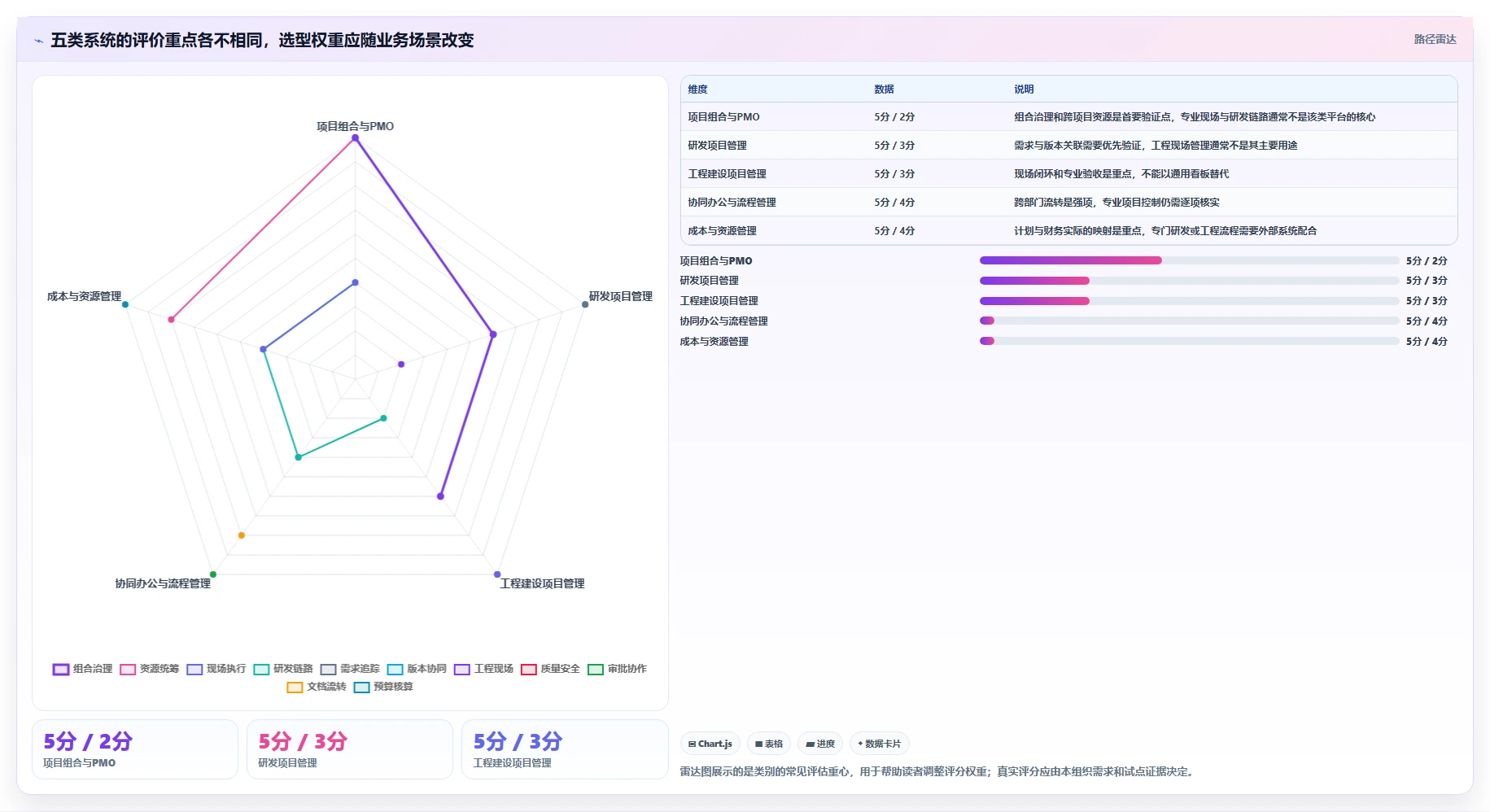Viewport: 1490px width, 812px height.
Task: Click radar axis label 成本与资源管理
Action: pyautogui.click(x=84, y=296)
